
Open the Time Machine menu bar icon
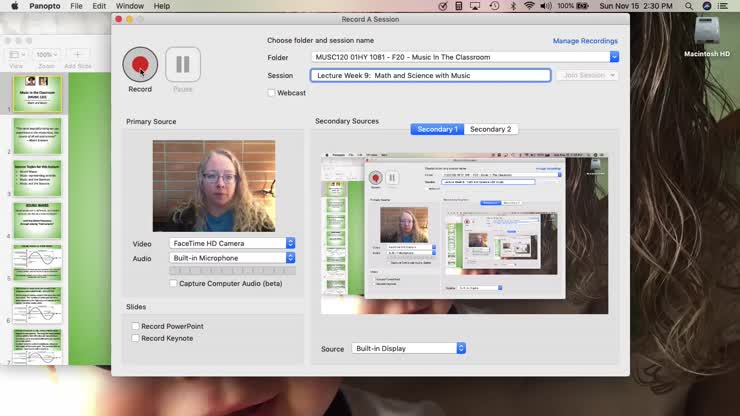point(494,6)
